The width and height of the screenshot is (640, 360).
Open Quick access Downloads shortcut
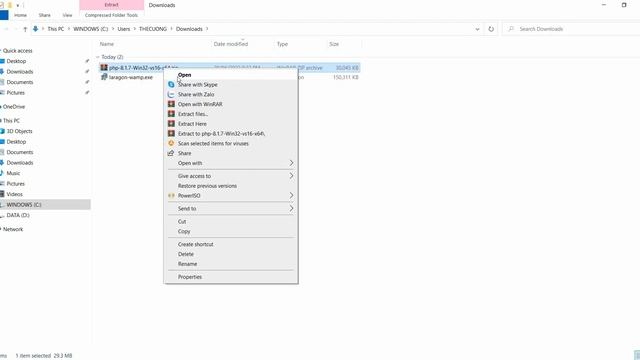coord(20,72)
